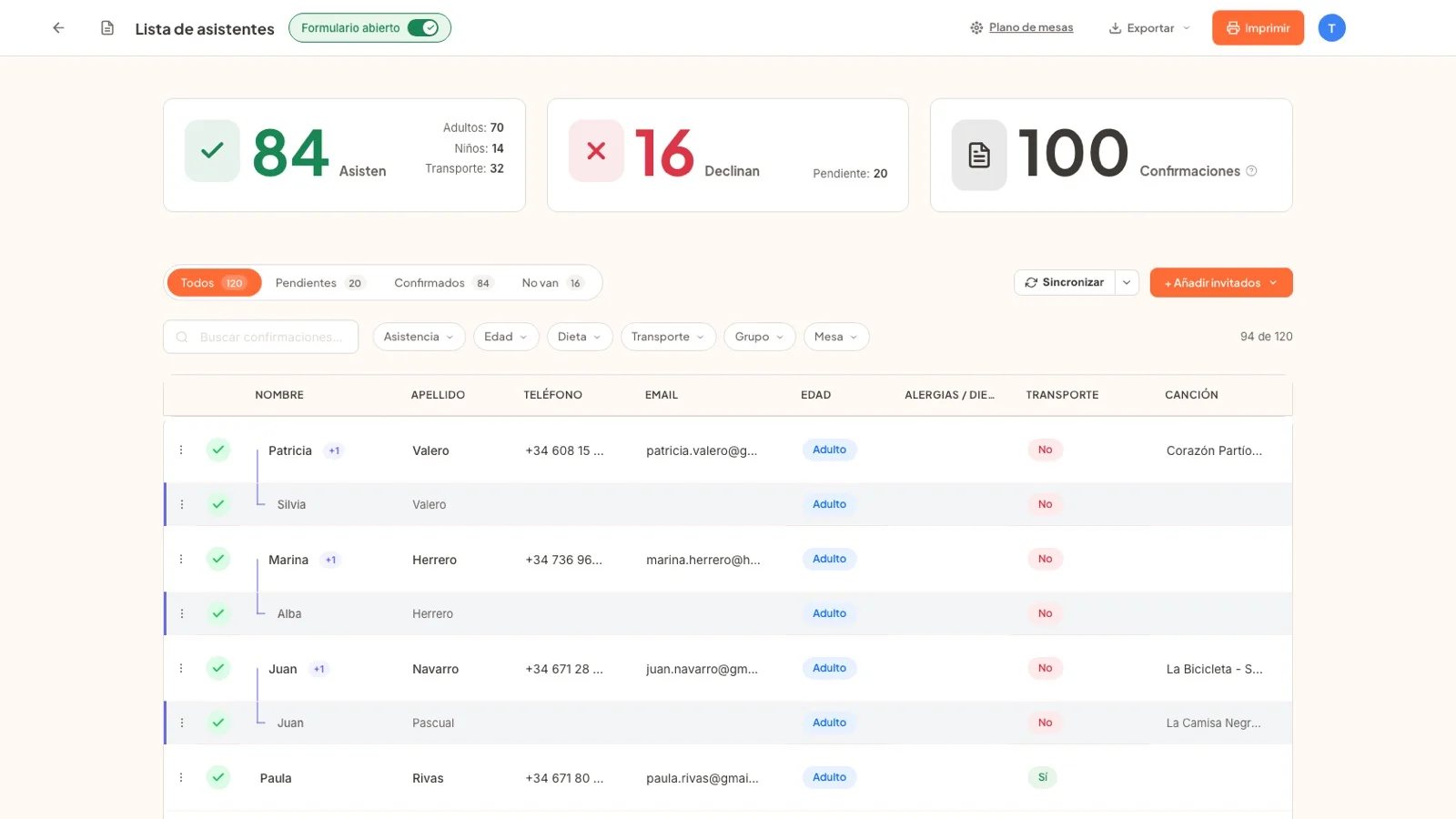Expand the Asistencia filter dropdown
1456x819 pixels.
[x=419, y=337]
